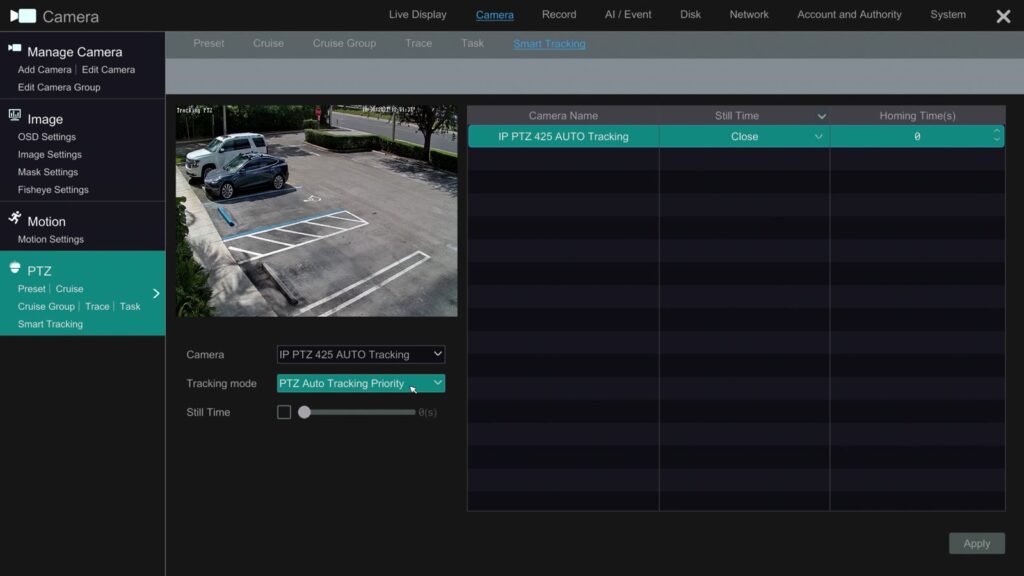Open Task link under PTZ sidebar
Image resolution: width=1024 pixels, height=576 pixels.
coord(130,306)
